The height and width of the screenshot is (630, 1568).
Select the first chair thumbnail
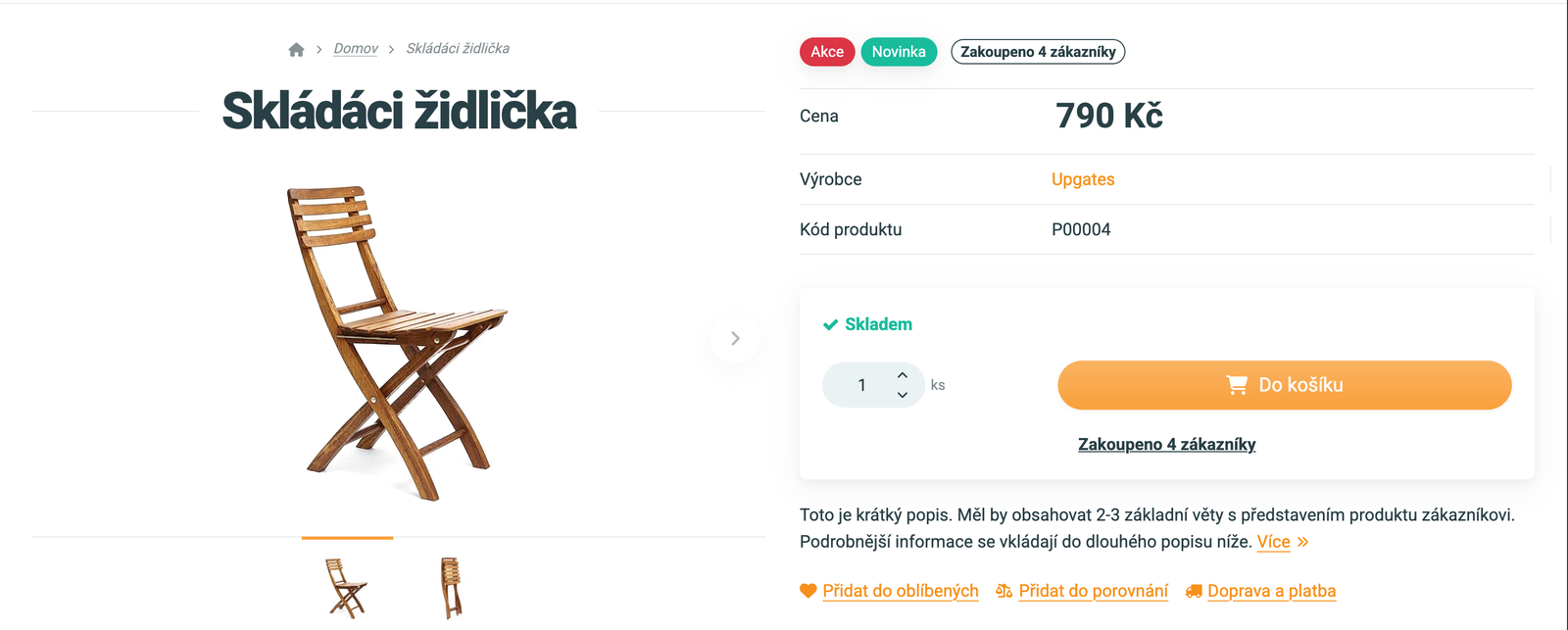pos(346,588)
